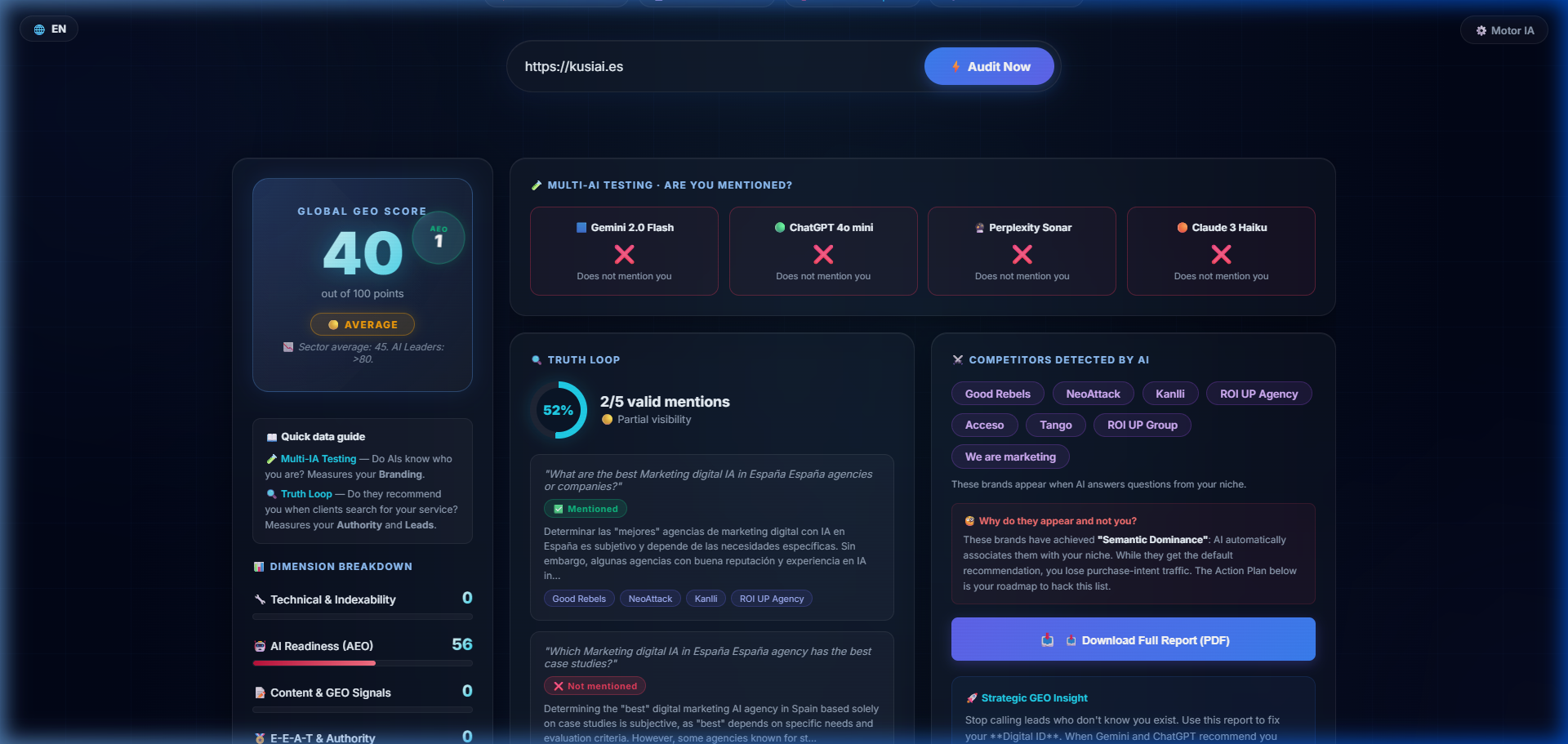Select the Acceso competitor chip
The height and width of the screenshot is (744, 1568).
click(x=984, y=425)
